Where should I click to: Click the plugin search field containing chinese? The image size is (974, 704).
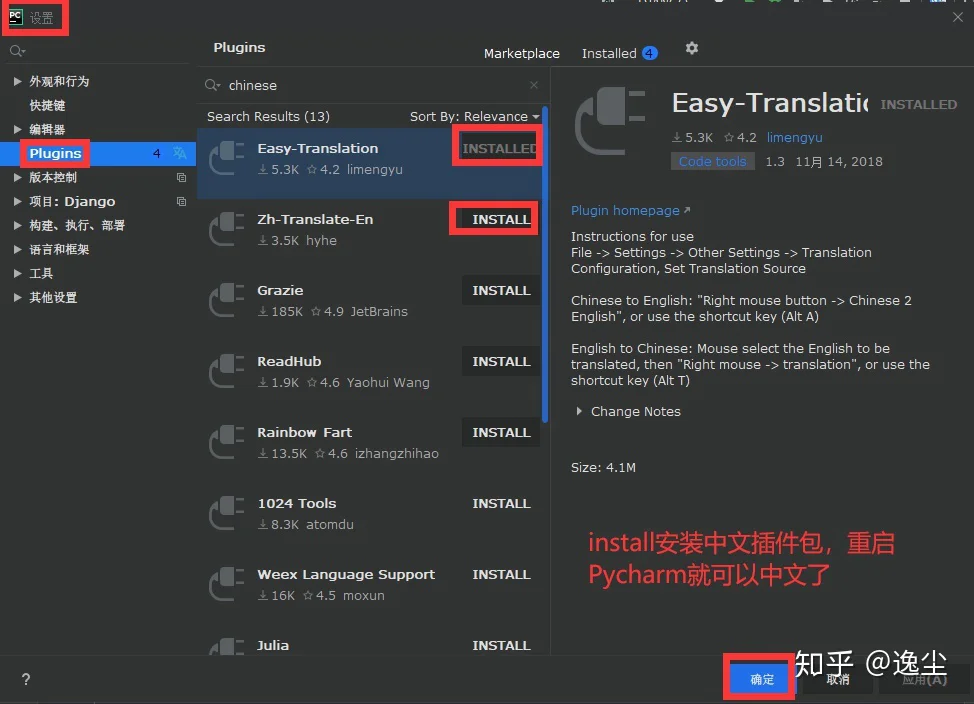click(373, 85)
